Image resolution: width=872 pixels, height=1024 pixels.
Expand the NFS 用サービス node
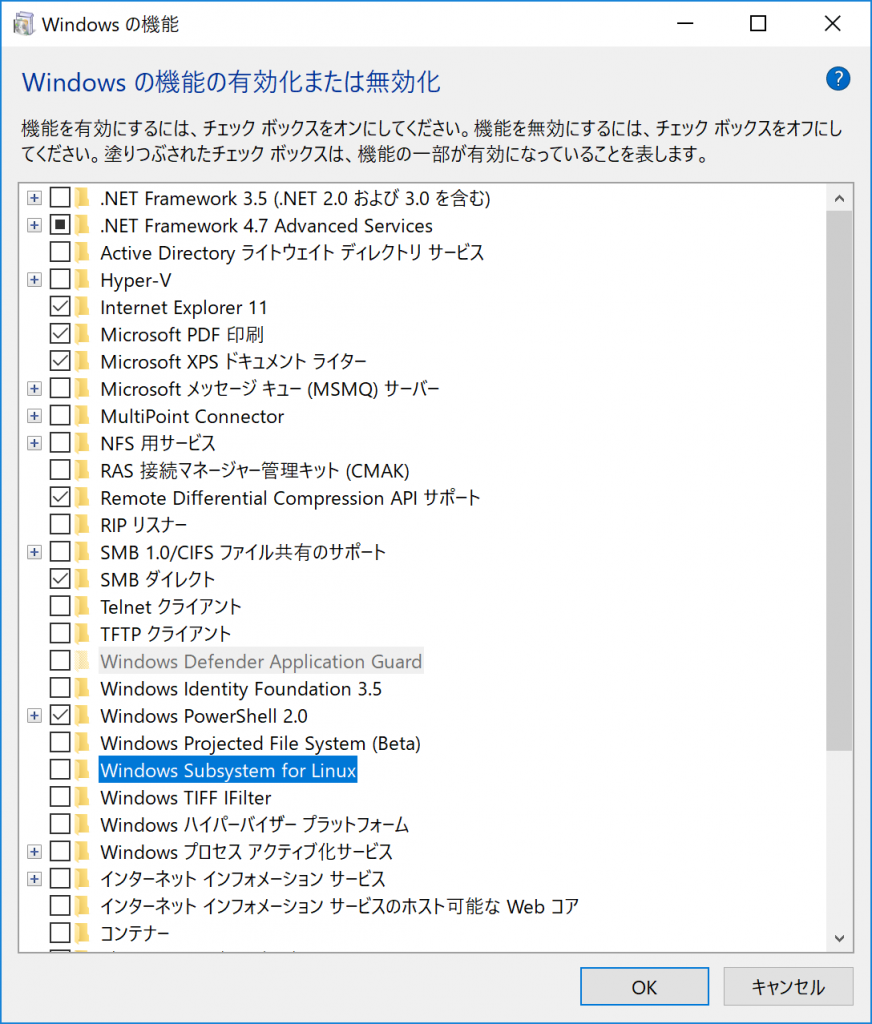[x=35, y=443]
